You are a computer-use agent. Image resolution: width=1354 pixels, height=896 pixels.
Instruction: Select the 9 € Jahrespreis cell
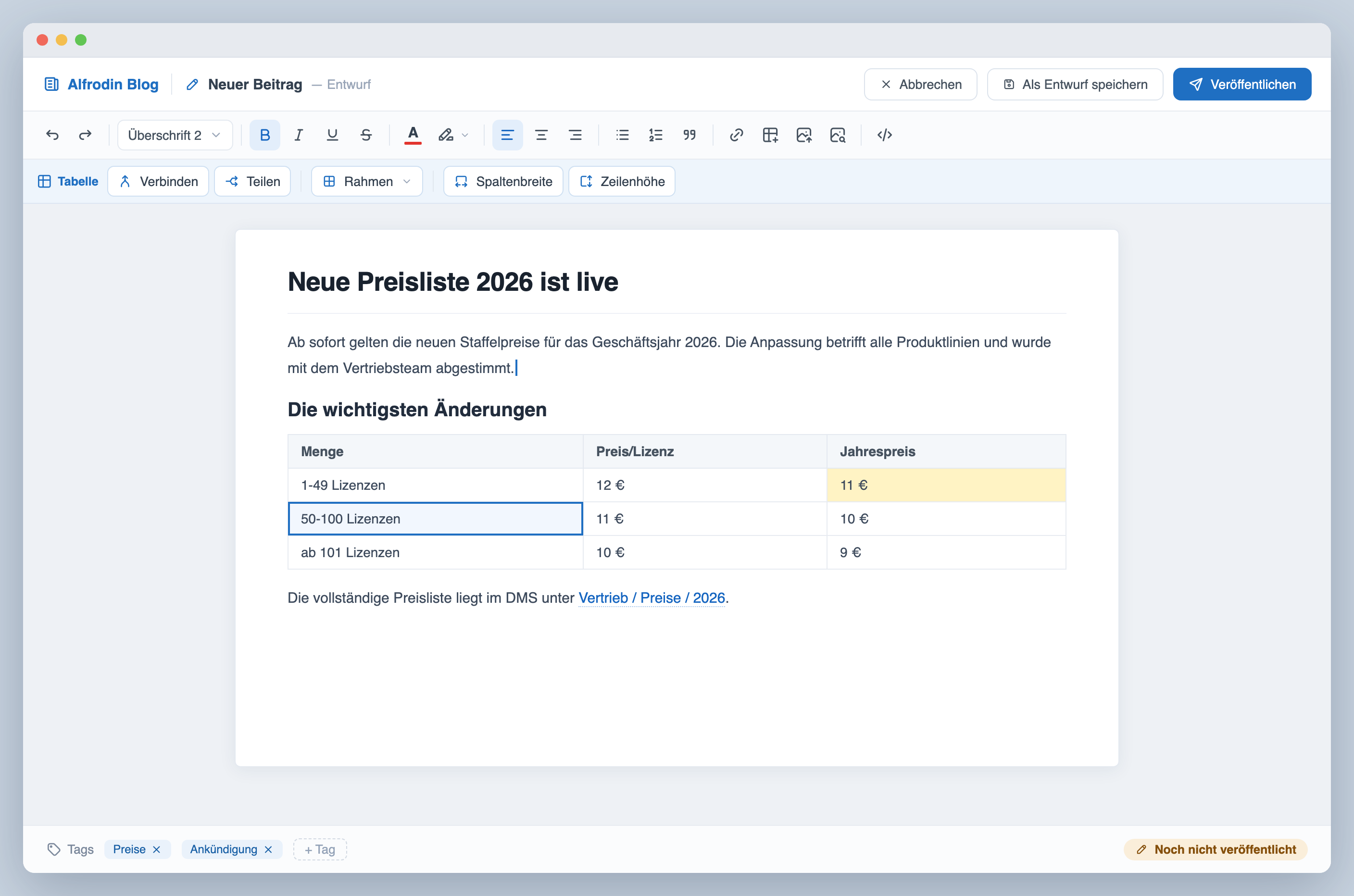[946, 553]
